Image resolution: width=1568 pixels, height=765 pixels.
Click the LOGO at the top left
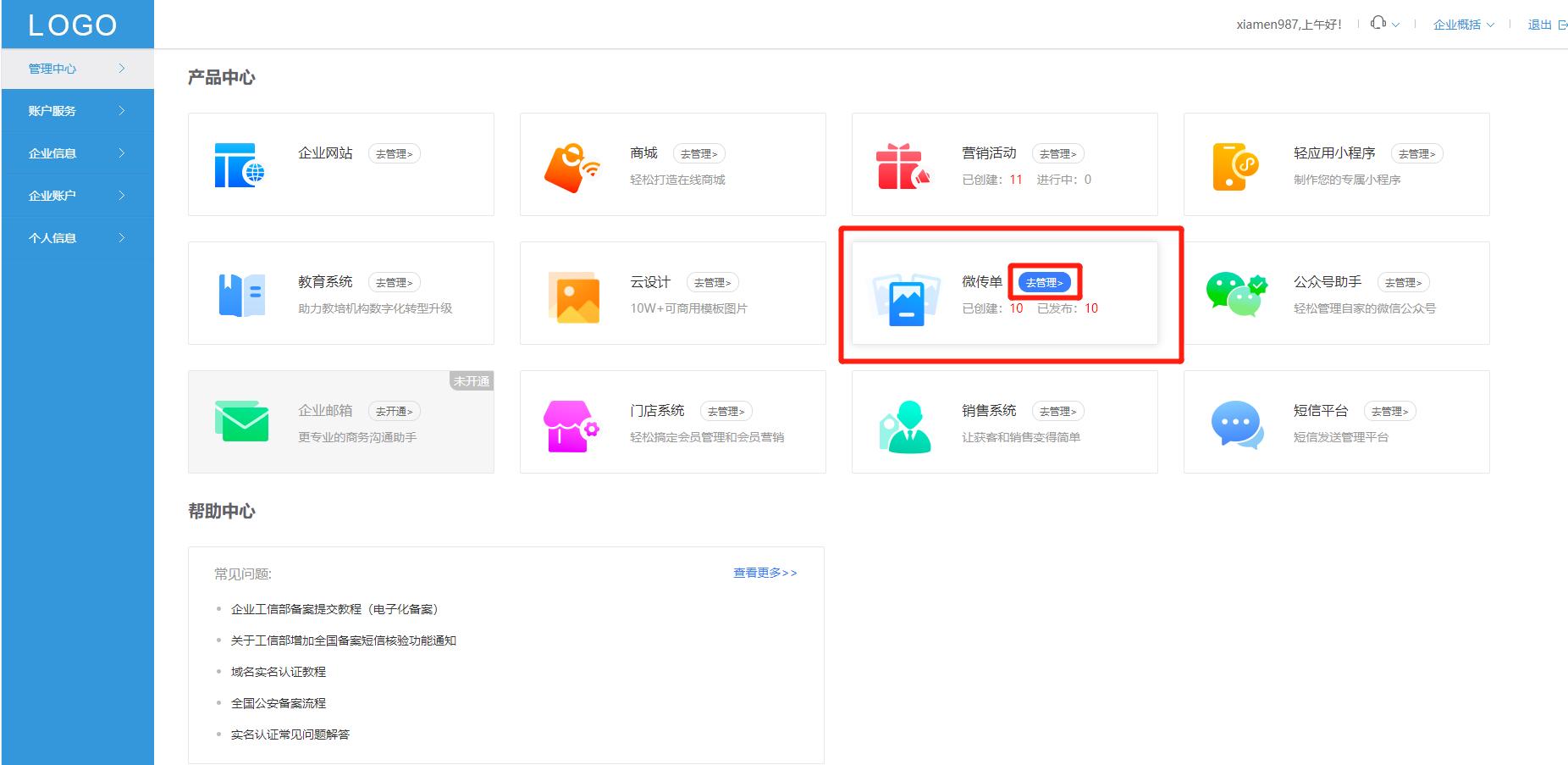73,25
